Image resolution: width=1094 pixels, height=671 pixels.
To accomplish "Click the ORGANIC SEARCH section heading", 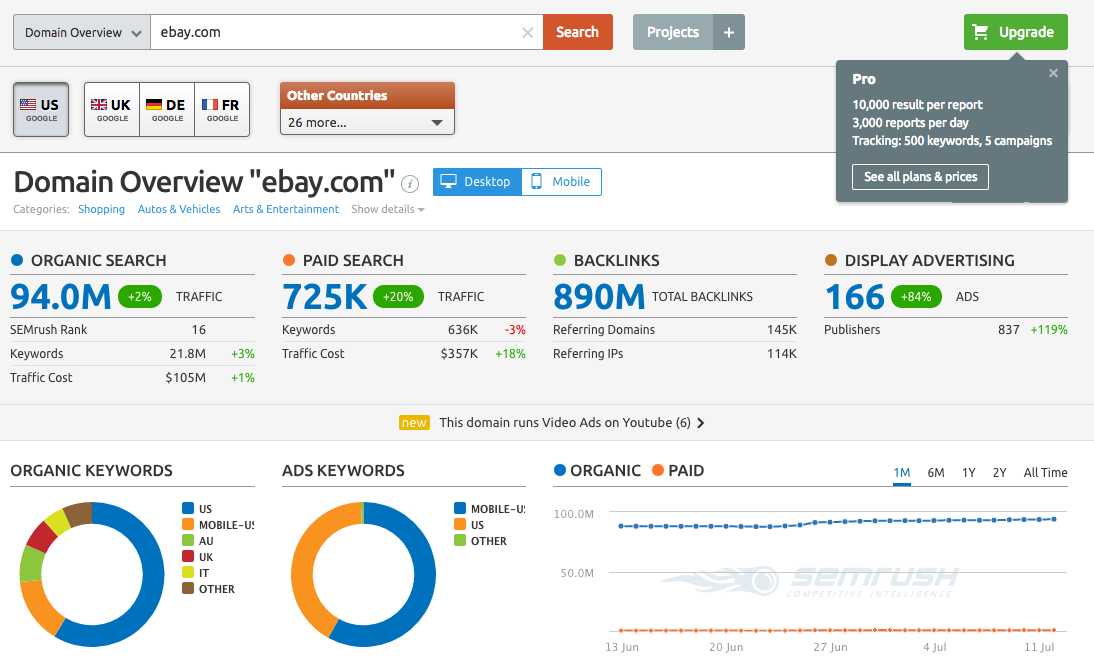I will [x=98, y=261].
